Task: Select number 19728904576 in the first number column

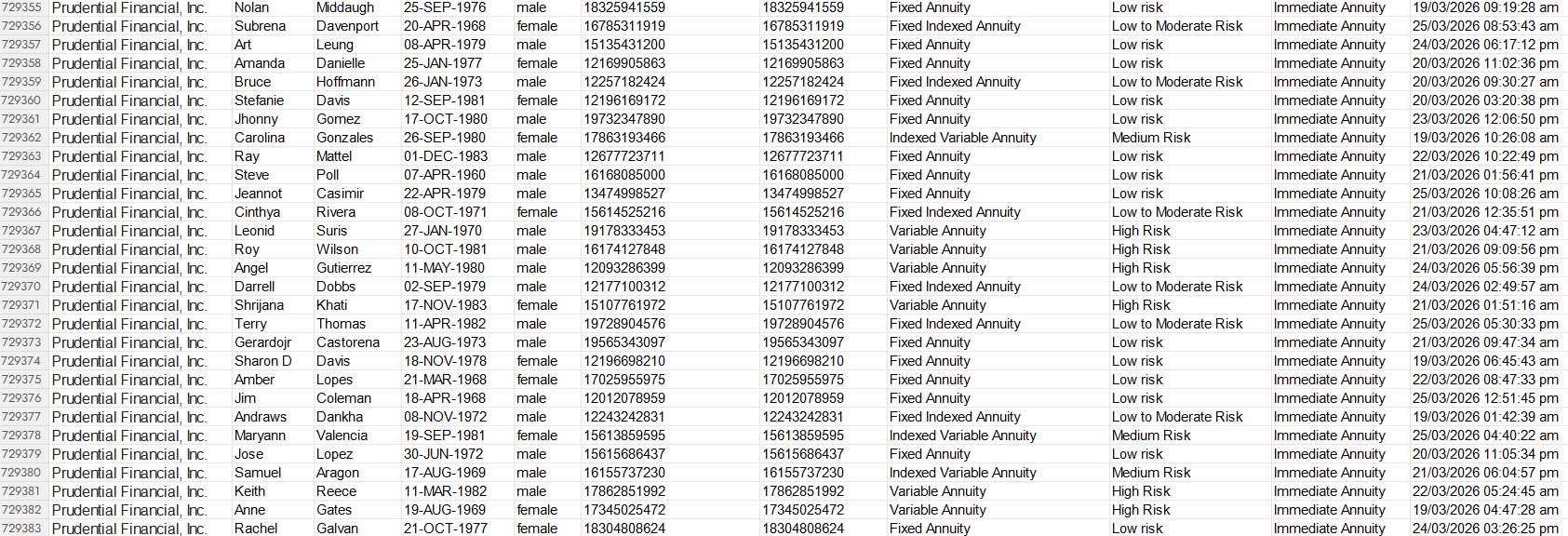Action: [x=624, y=324]
